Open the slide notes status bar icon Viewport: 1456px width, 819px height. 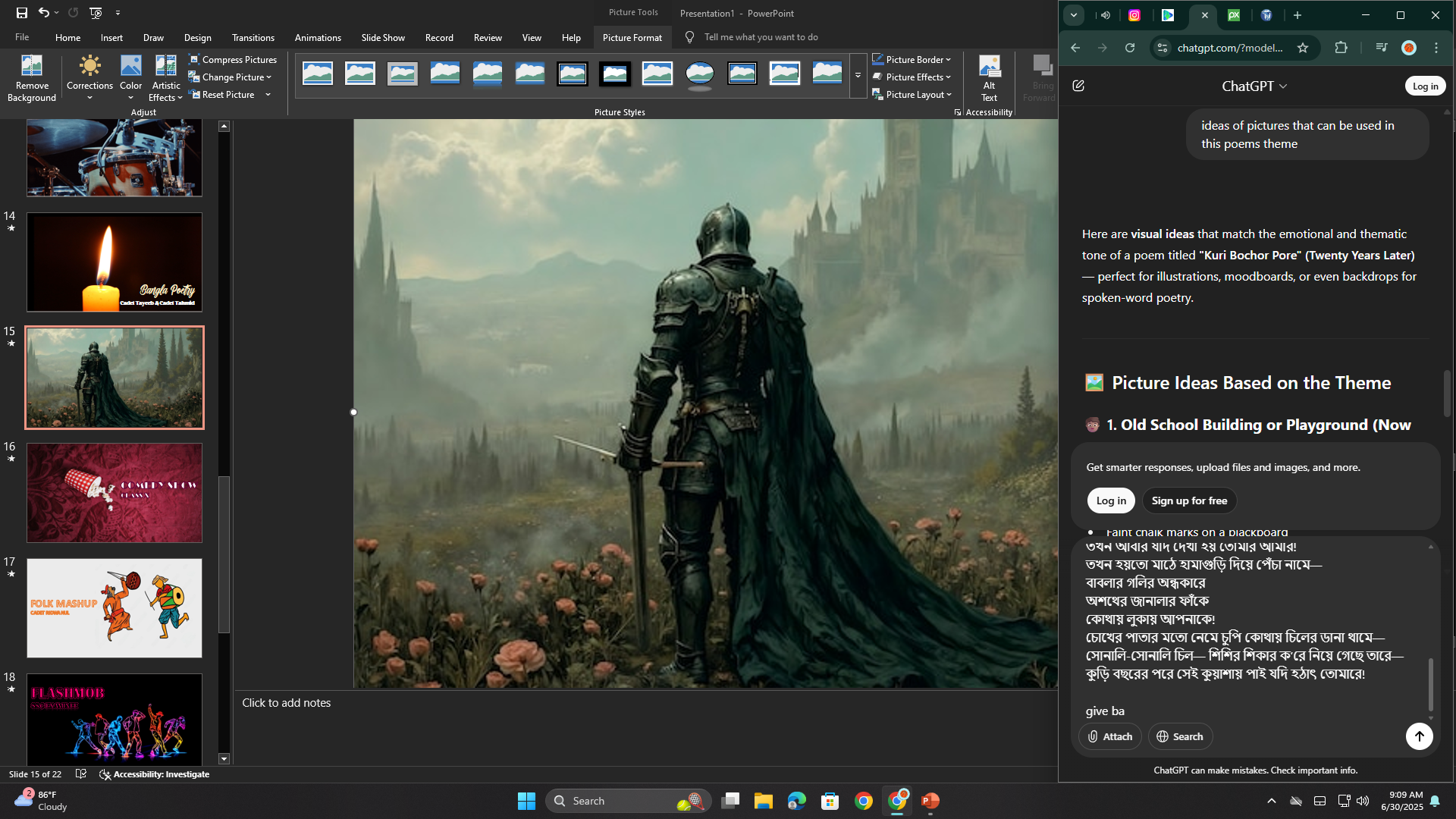pos(81,774)
